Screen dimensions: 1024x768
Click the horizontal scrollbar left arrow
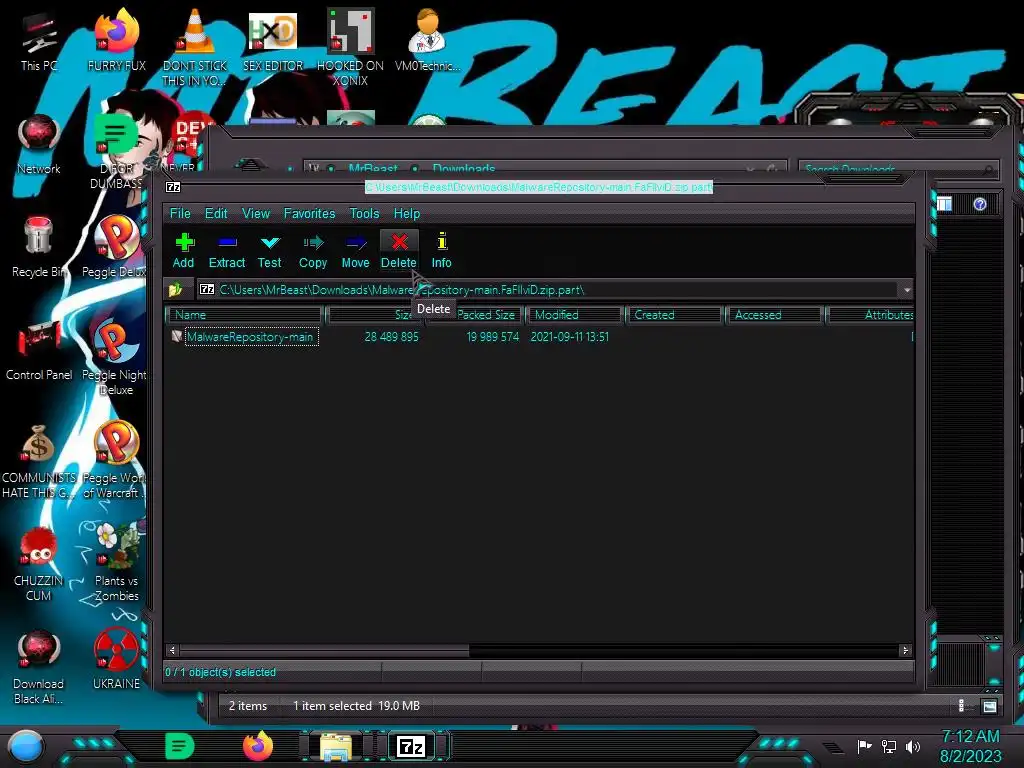click(x=172, y=650)
